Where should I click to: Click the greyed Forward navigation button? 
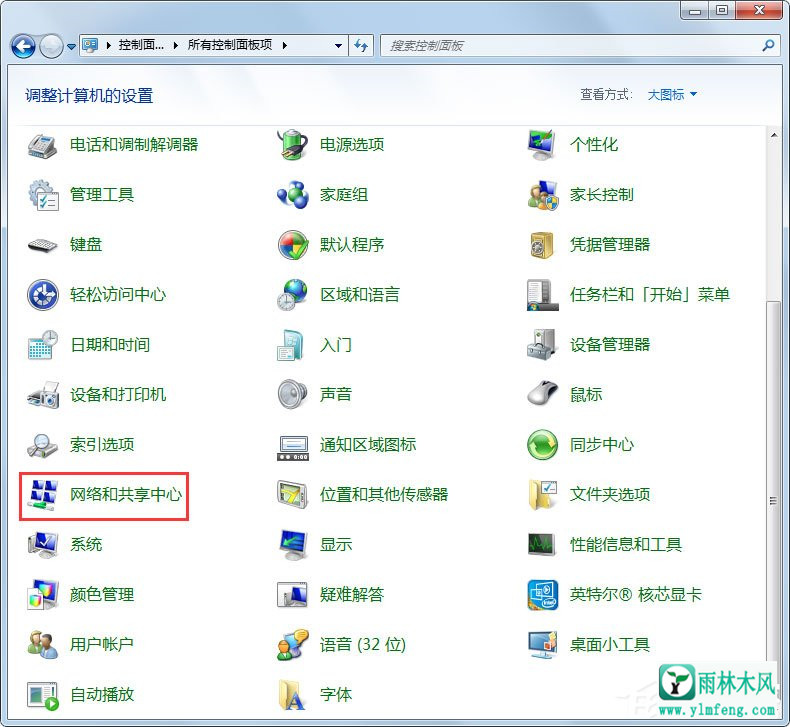(51, 46)
